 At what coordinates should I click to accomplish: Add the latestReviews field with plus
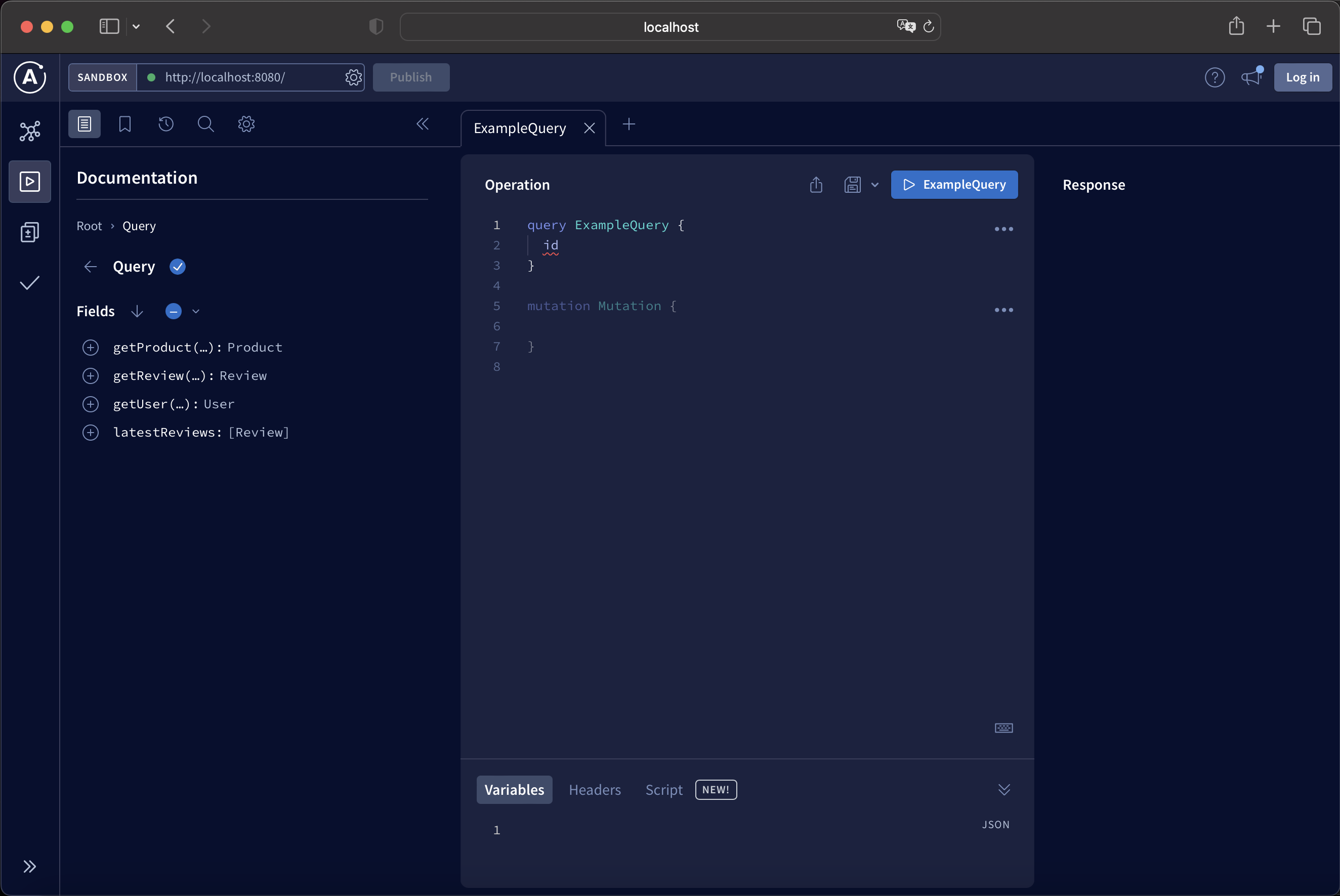[x=90, y=433]
